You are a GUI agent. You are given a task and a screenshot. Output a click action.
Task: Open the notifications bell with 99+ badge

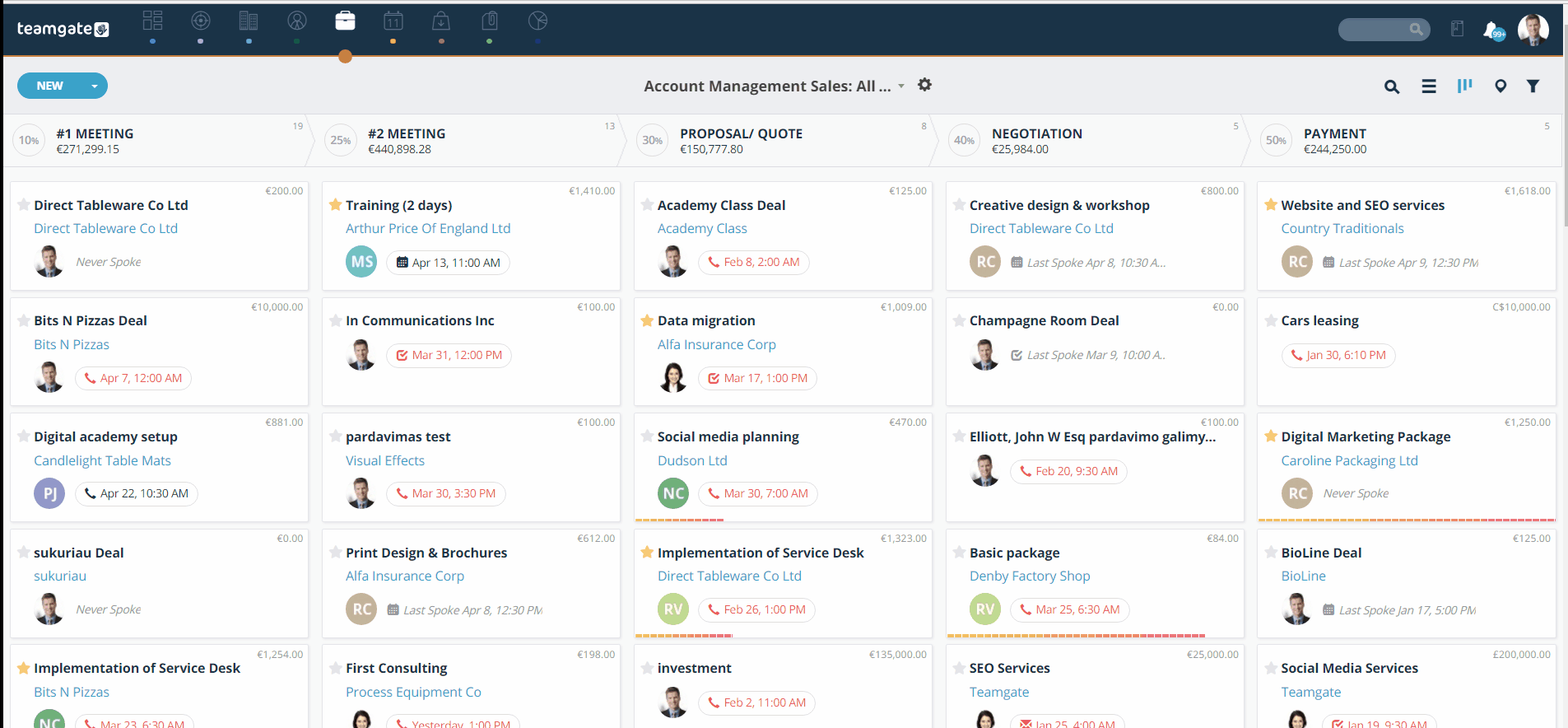[1494, 30]
